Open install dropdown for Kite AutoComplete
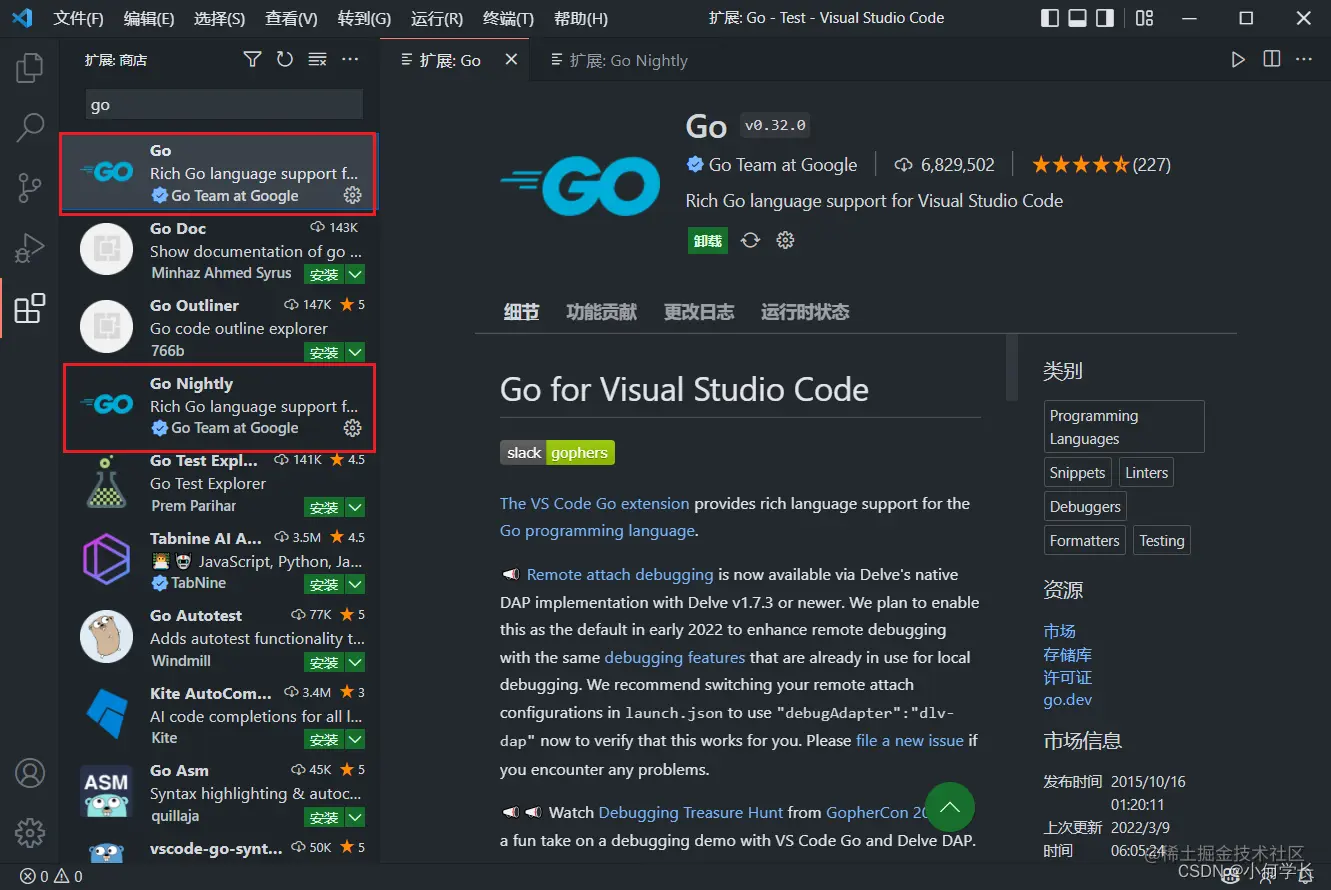Screen dimensions: 1331x890 (x=355, y=739)
